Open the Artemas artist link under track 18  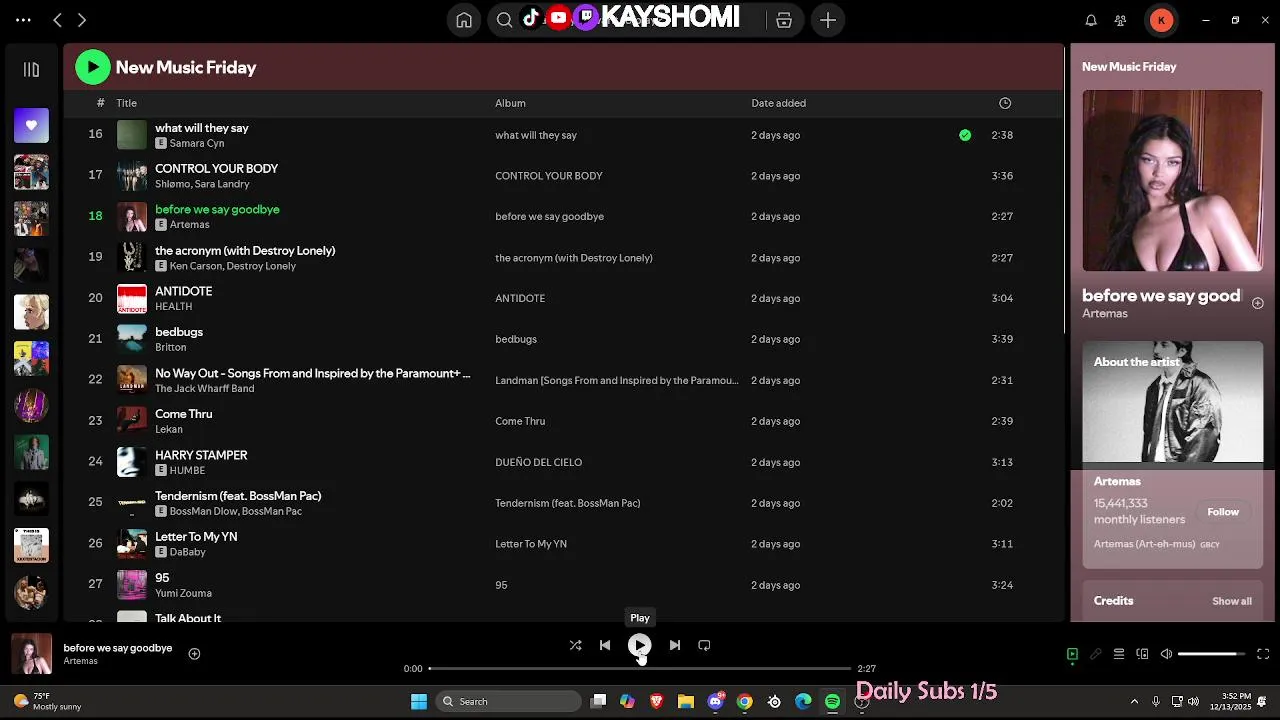click(x=189, y=225)
